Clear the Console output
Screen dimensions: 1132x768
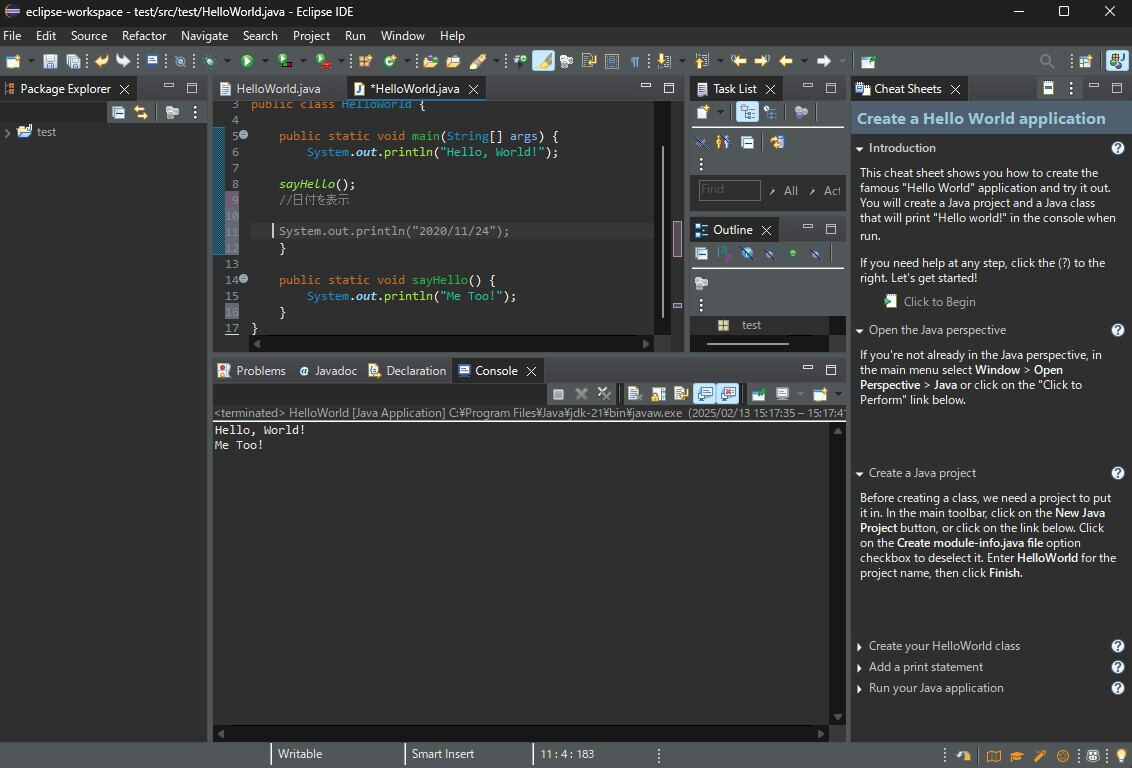[633, 393]
